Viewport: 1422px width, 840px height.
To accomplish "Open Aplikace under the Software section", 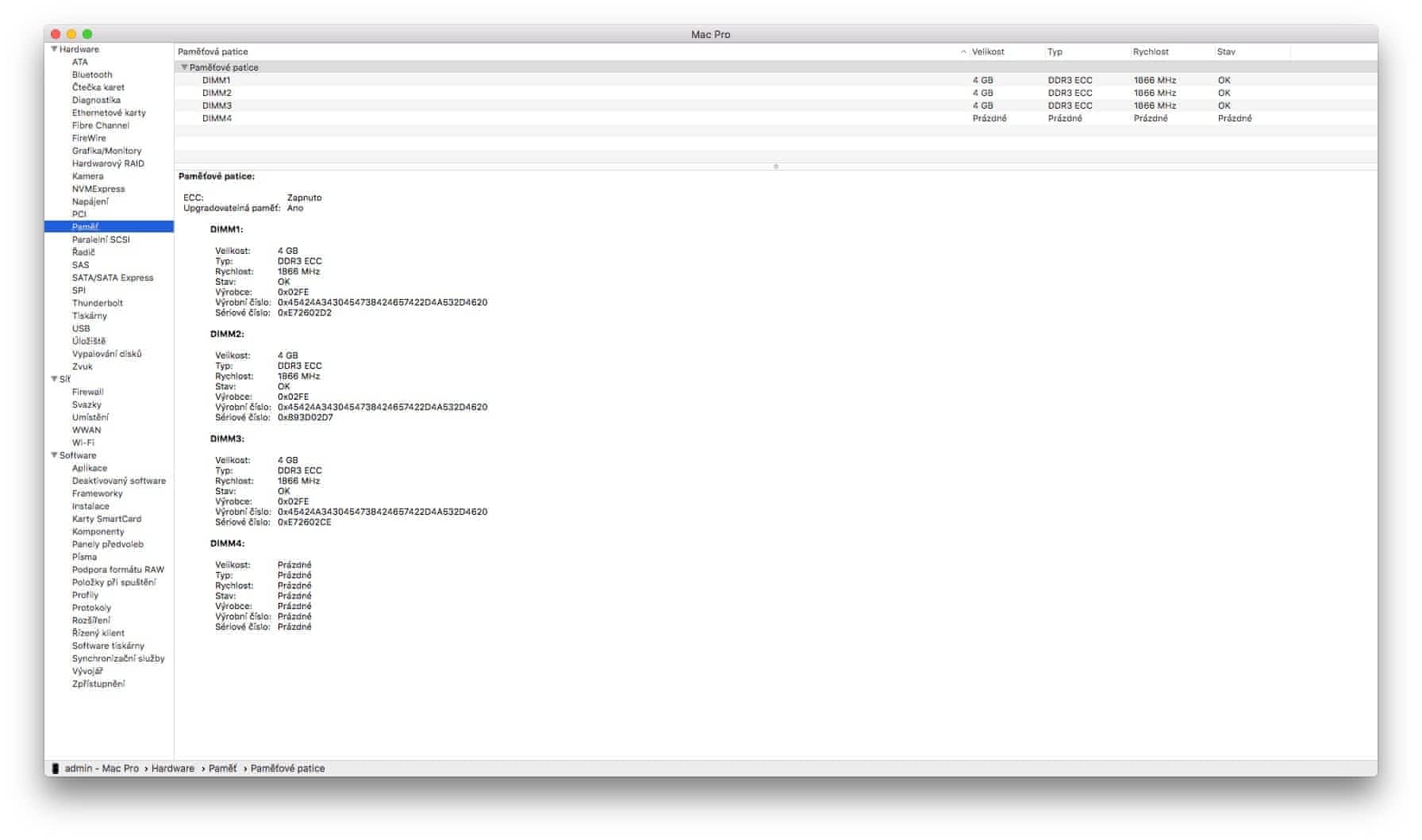I will [90, 468].
